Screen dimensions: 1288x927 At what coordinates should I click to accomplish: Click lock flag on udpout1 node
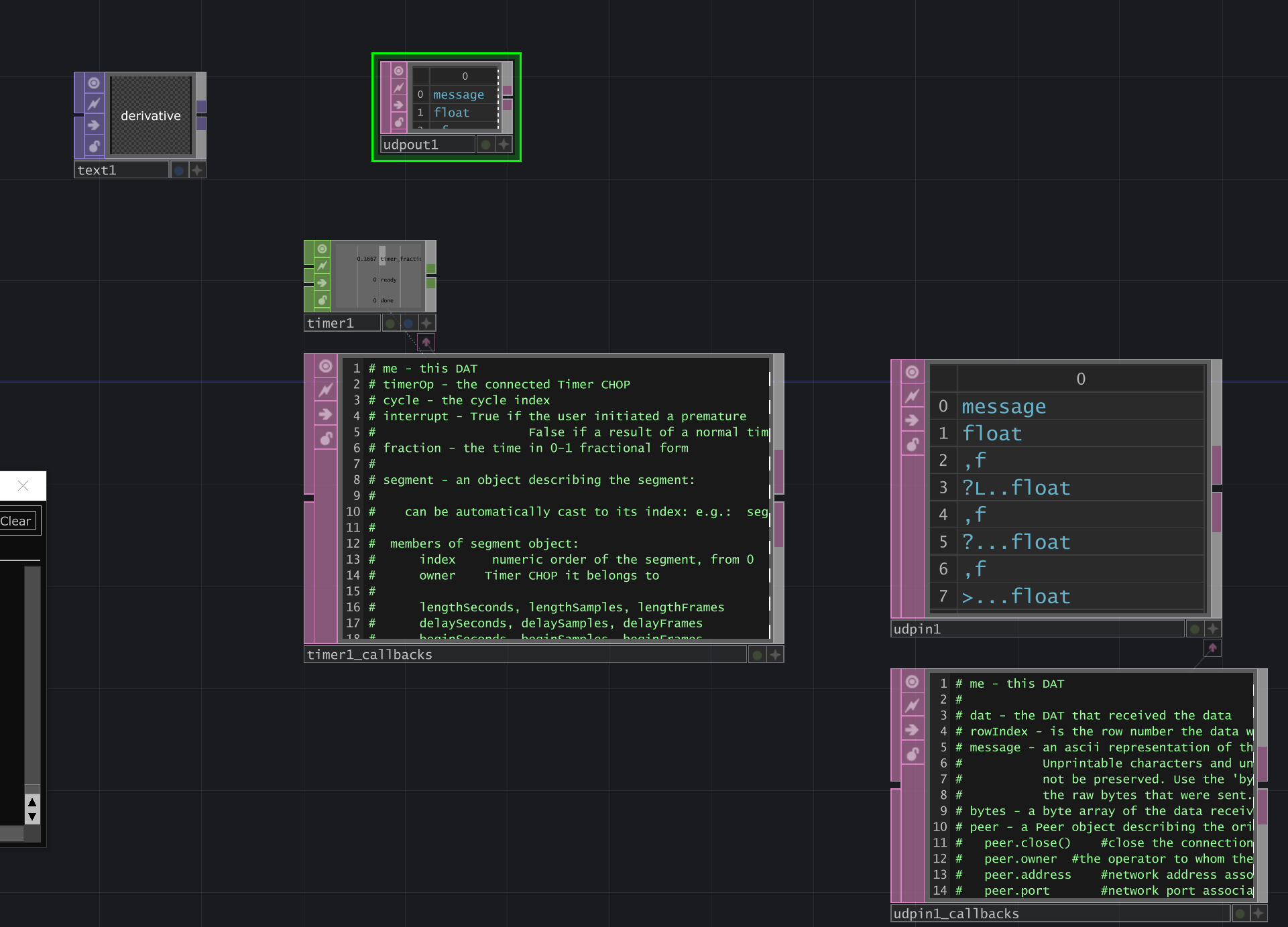399,122
